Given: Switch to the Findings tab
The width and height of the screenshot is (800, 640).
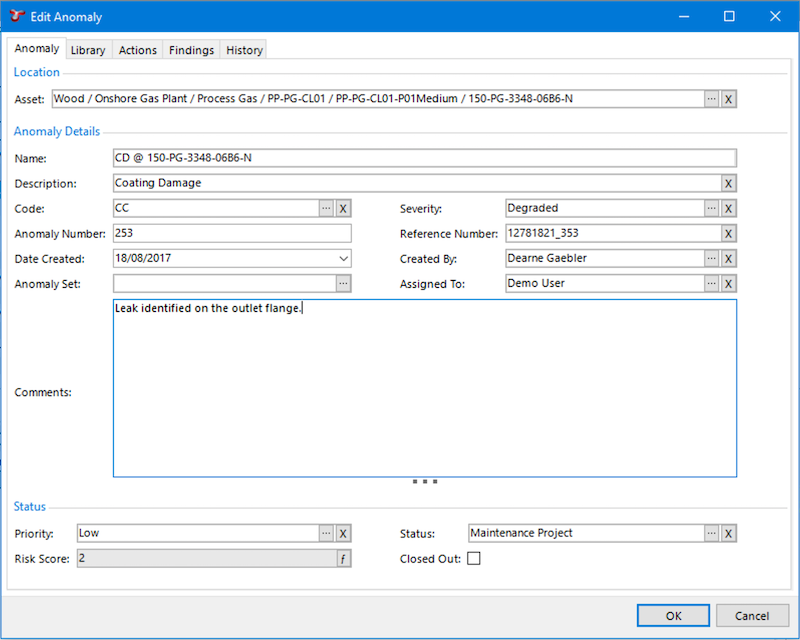Looking at the screenshot, I should 191,50.
